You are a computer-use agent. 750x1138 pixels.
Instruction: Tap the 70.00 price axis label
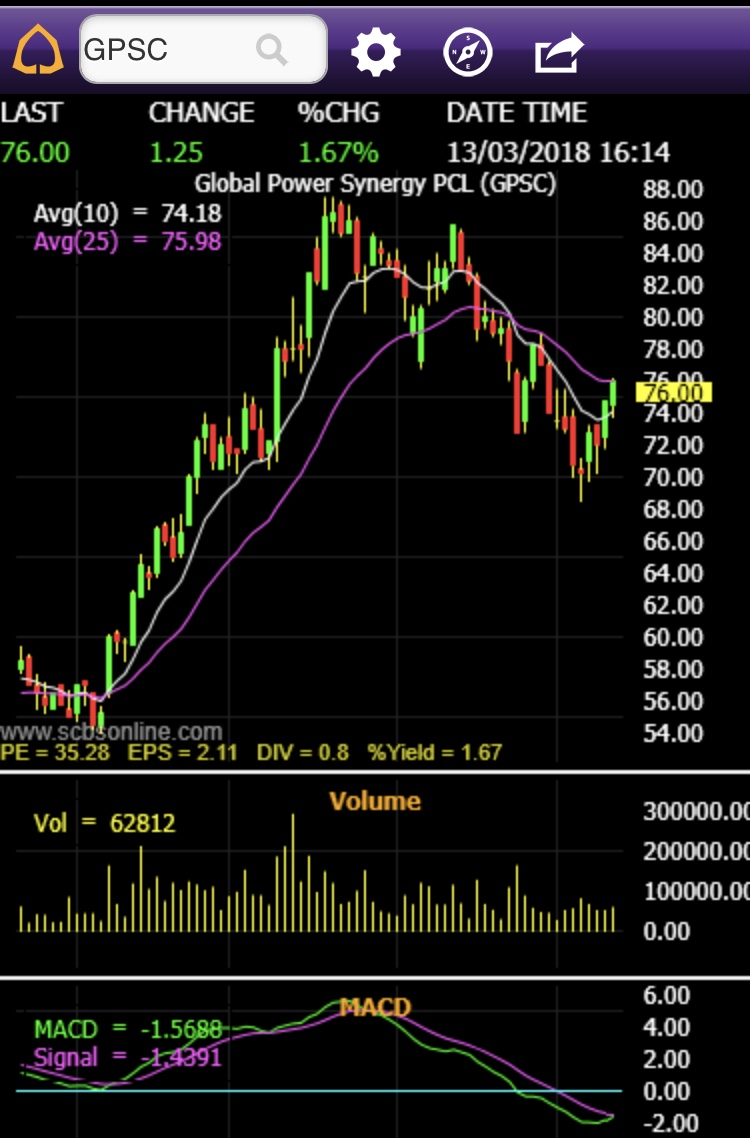(x=673, y=477)
